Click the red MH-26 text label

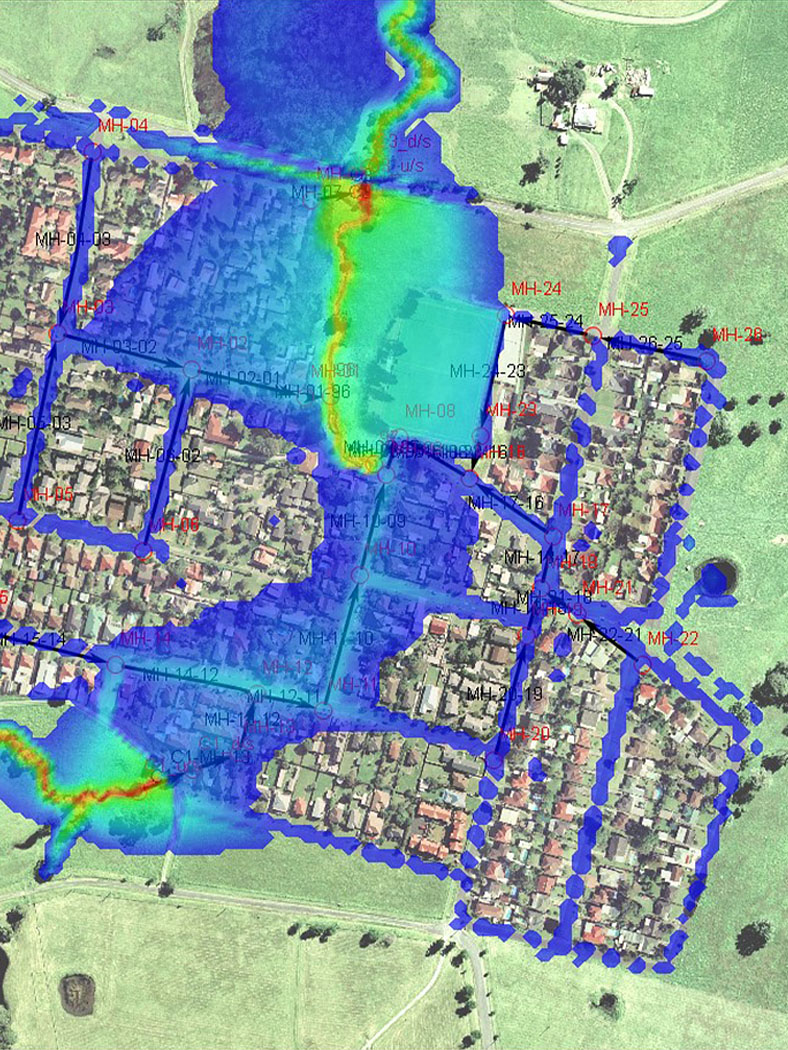(x=738, y=335)
